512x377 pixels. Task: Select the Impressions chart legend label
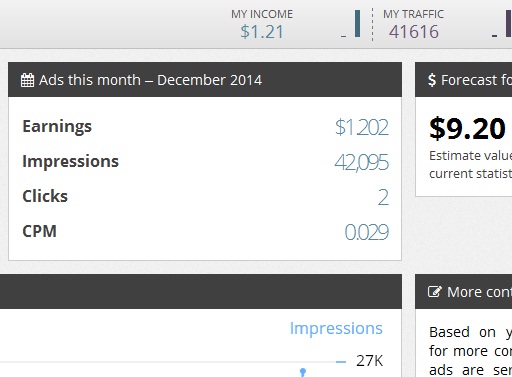pyautogui.click(x=336, y=329)
